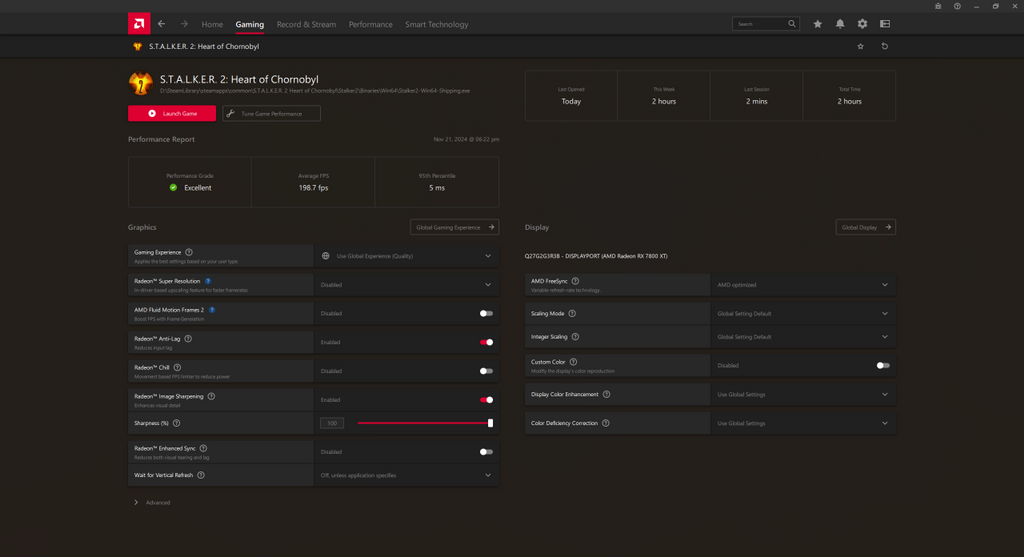Click the bug report icon in title bar
1024x557 pixels.
[x=938, y=6]
